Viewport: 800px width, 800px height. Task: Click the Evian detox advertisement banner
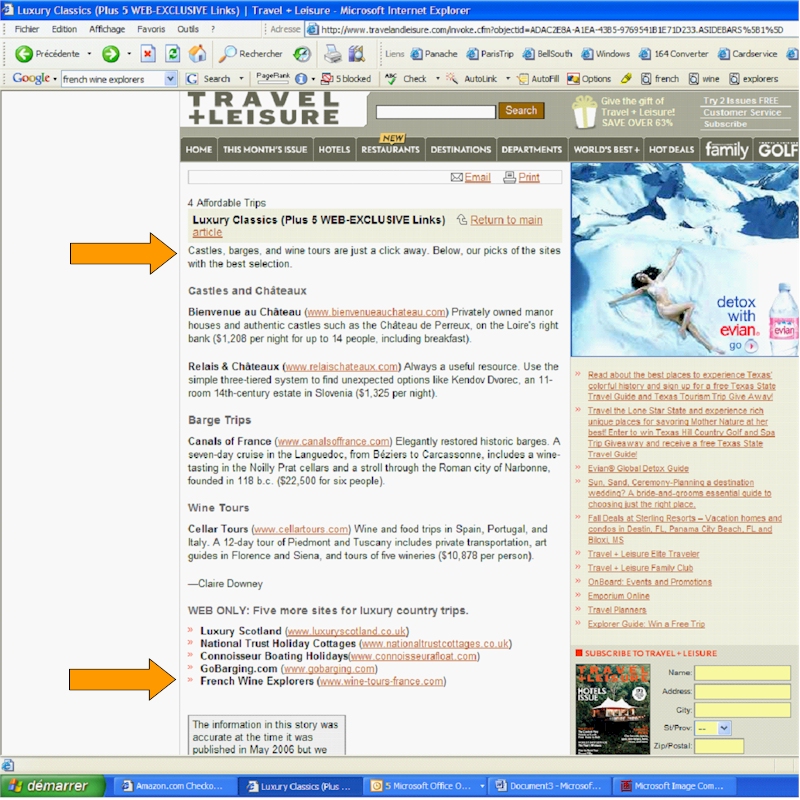point(685,260)
